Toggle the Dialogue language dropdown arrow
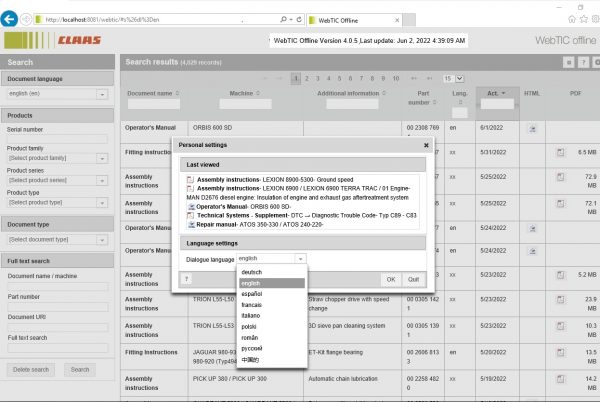Image resolution: width=600 pixels, height=402 pixels. tap(300, 259)
